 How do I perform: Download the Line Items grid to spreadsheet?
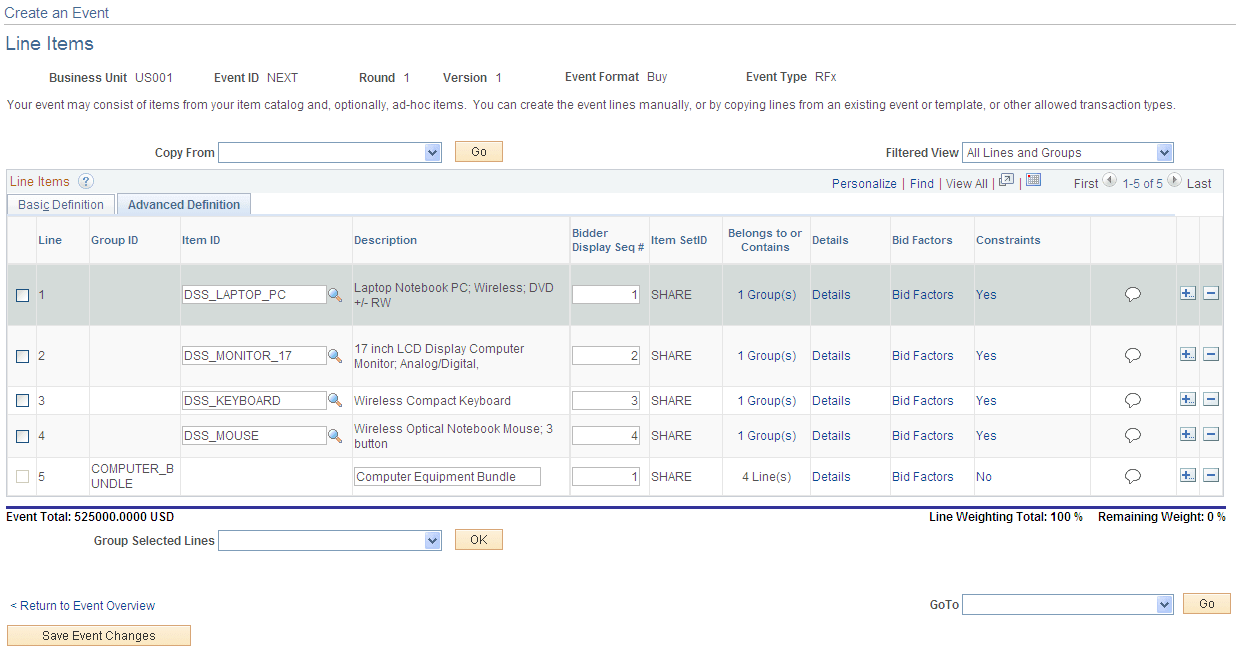coord(1034,178)
